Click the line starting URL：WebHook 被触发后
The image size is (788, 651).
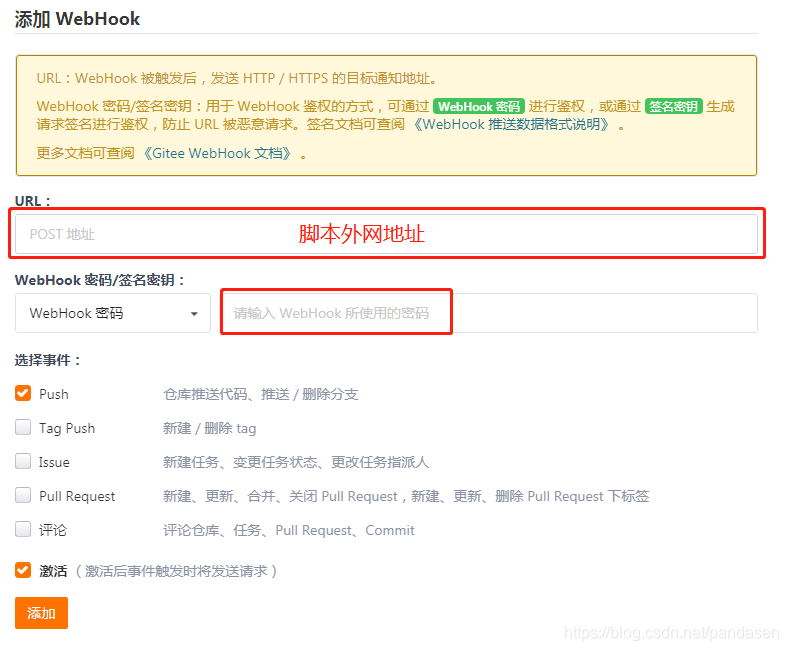click(237, 78)
